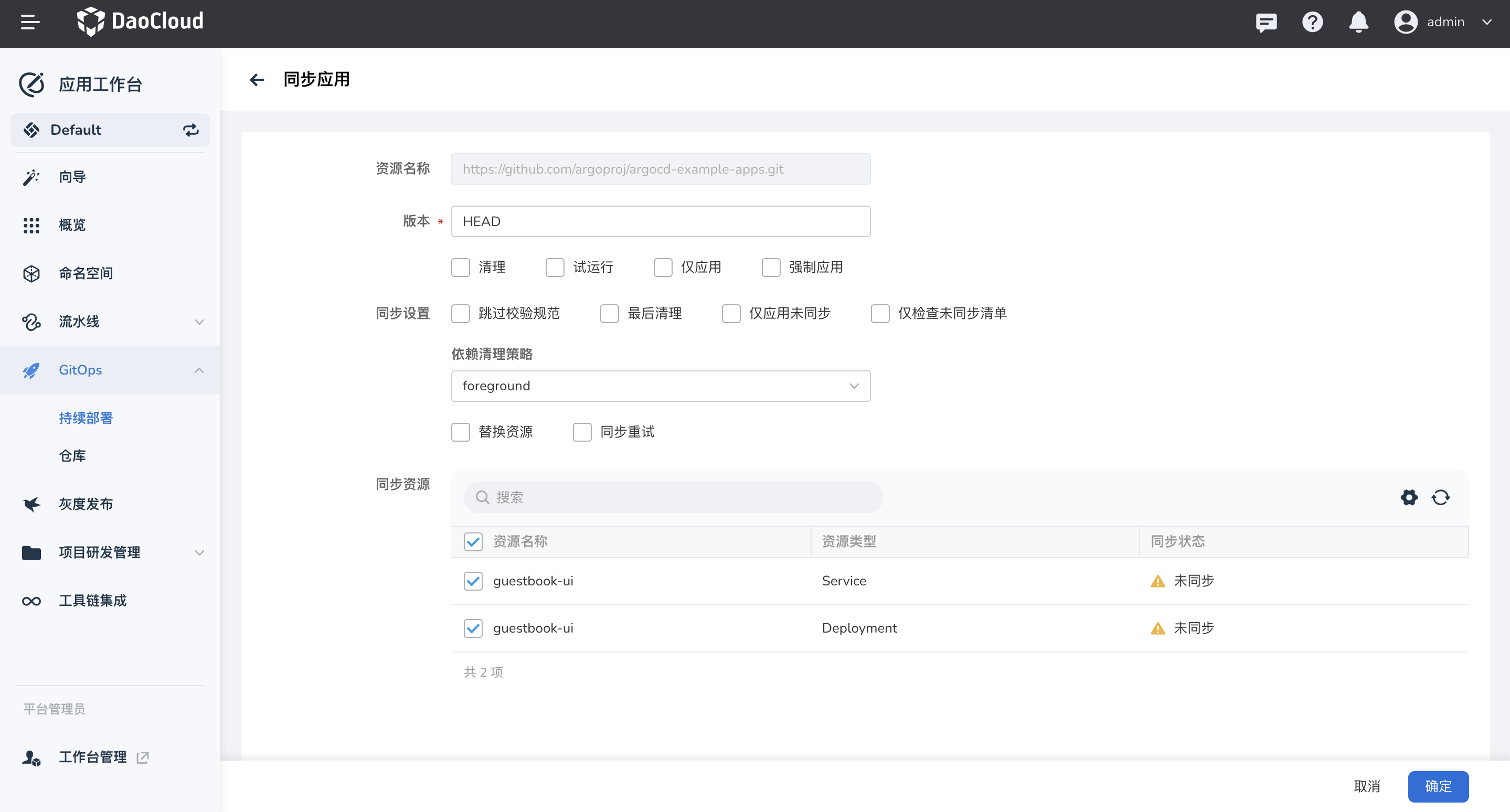Toggle the select-all resources checkbox
This screenshot has width=1510, height=812.
pos(473,541)
